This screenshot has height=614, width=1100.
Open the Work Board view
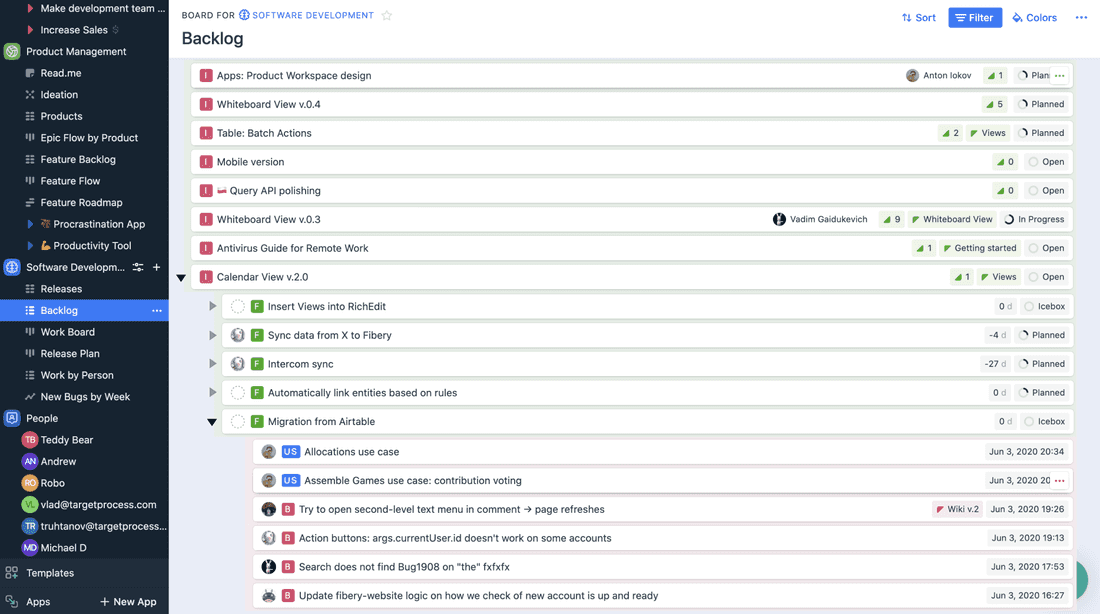[68, 332]
